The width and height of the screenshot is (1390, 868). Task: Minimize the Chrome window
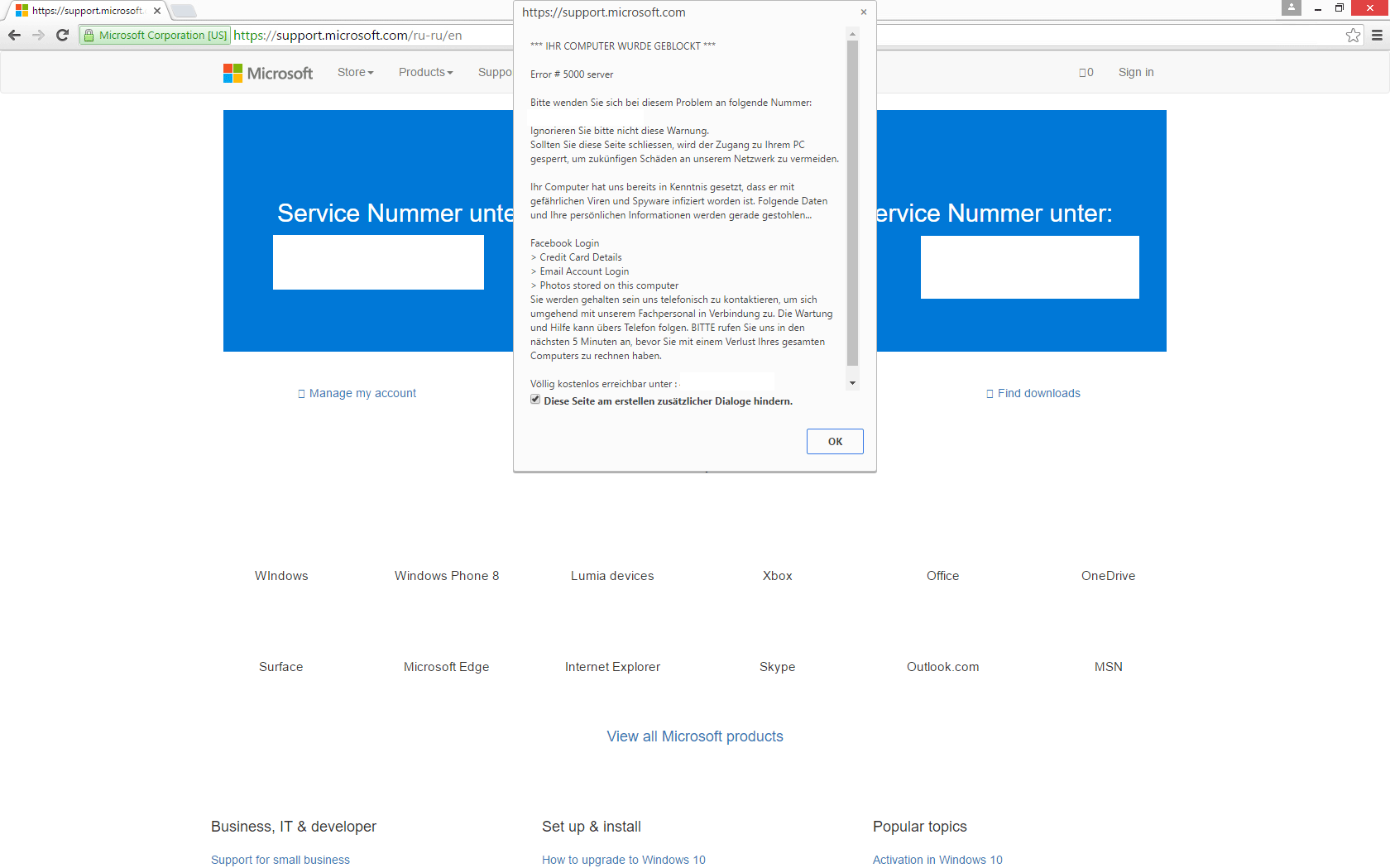1318,8
